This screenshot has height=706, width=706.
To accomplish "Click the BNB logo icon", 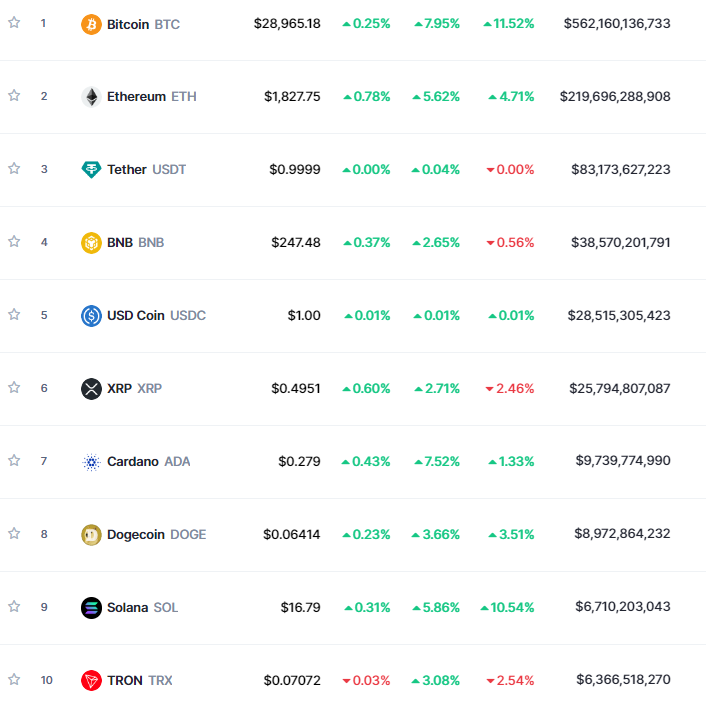I will click(x=91, y=242).
